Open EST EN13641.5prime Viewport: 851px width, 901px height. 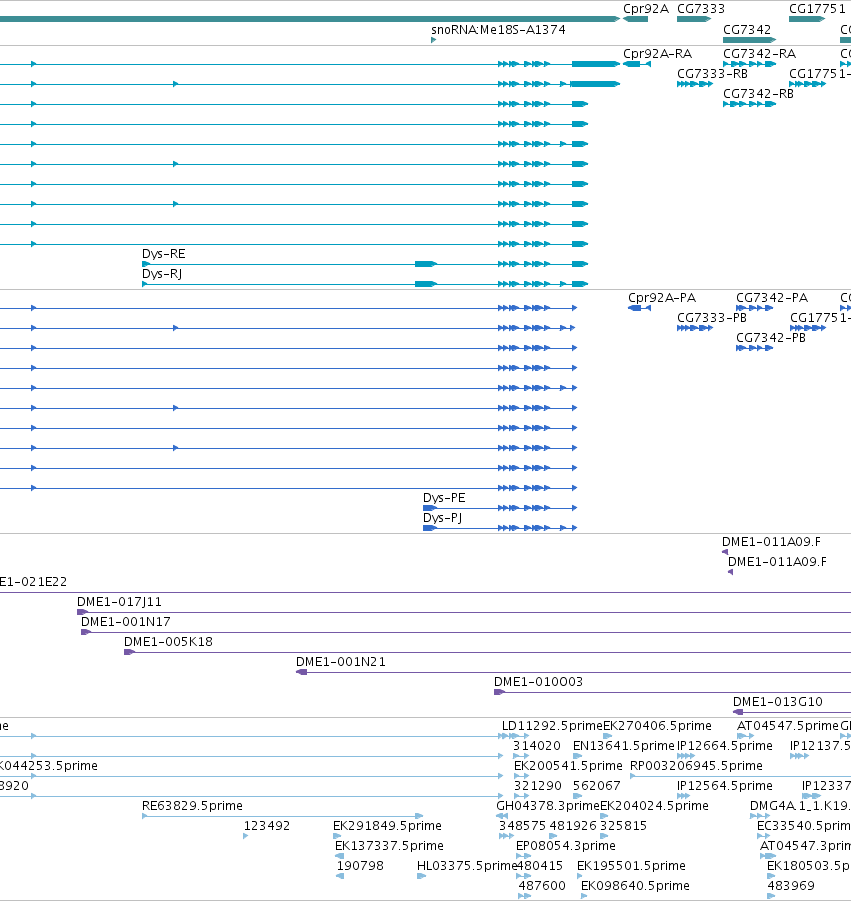[x=623, y=746]
